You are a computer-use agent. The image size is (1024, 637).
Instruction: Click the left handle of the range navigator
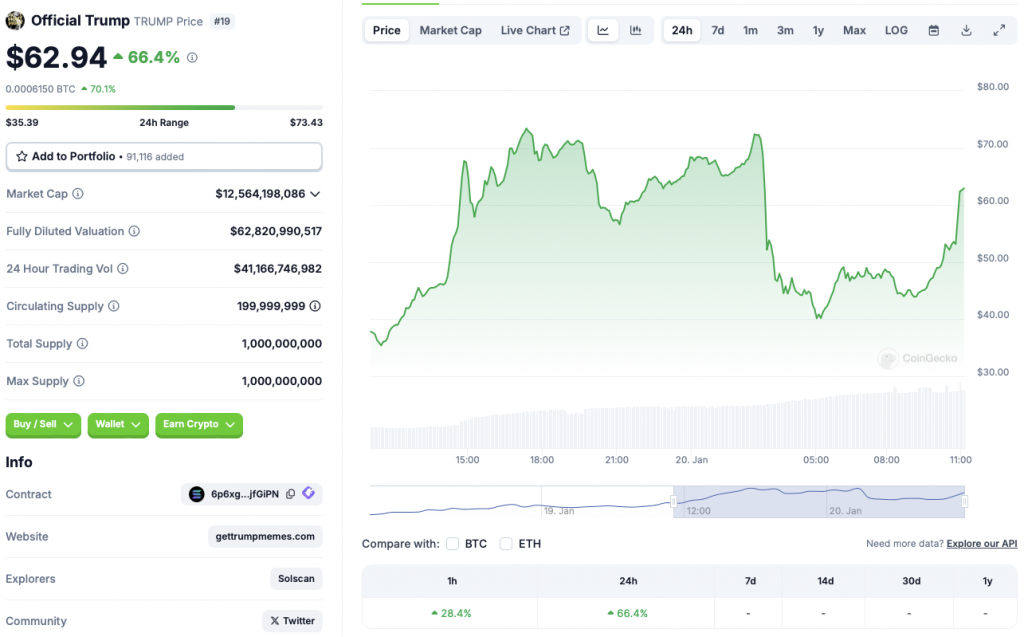point(673,502)
